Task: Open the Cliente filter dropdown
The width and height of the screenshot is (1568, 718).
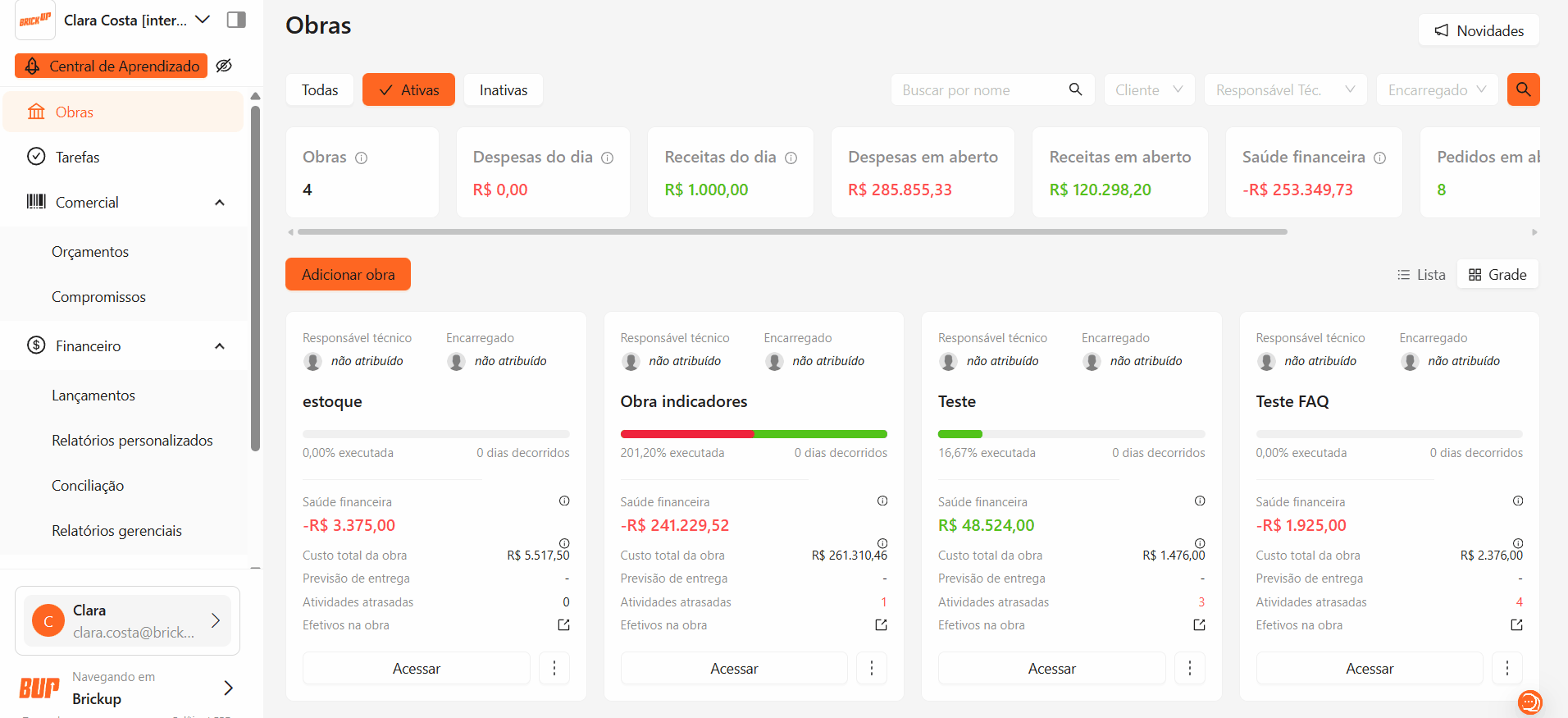Action: (1149, 89)
